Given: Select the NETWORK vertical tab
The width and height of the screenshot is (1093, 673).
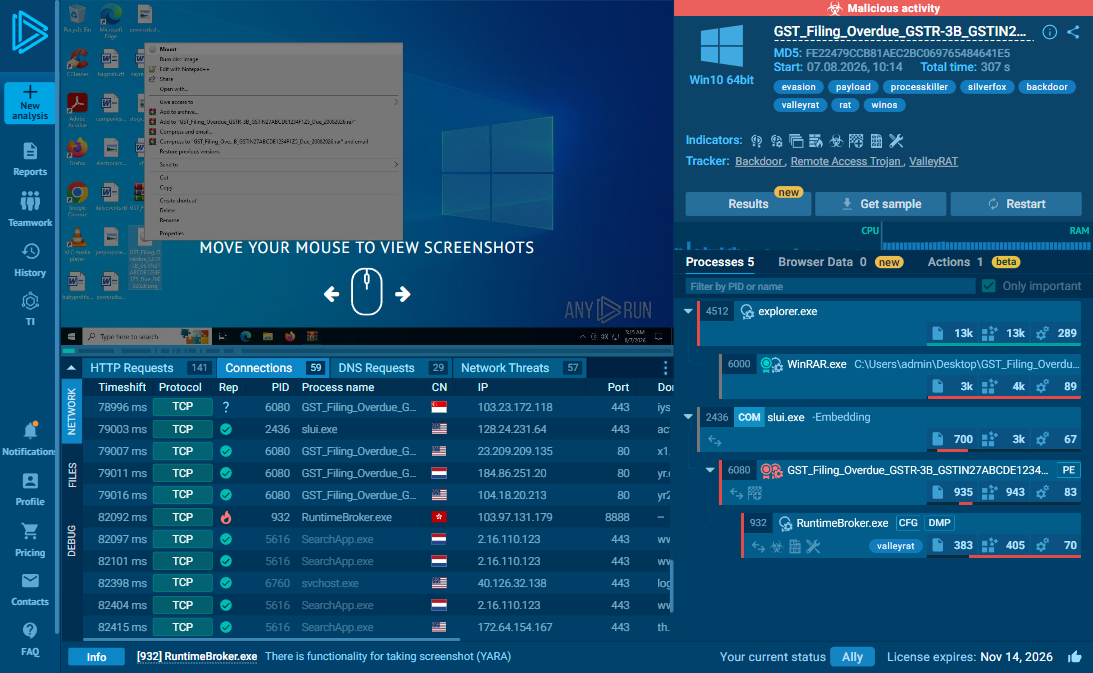Looking at the screenshot, I should (72, 411).
